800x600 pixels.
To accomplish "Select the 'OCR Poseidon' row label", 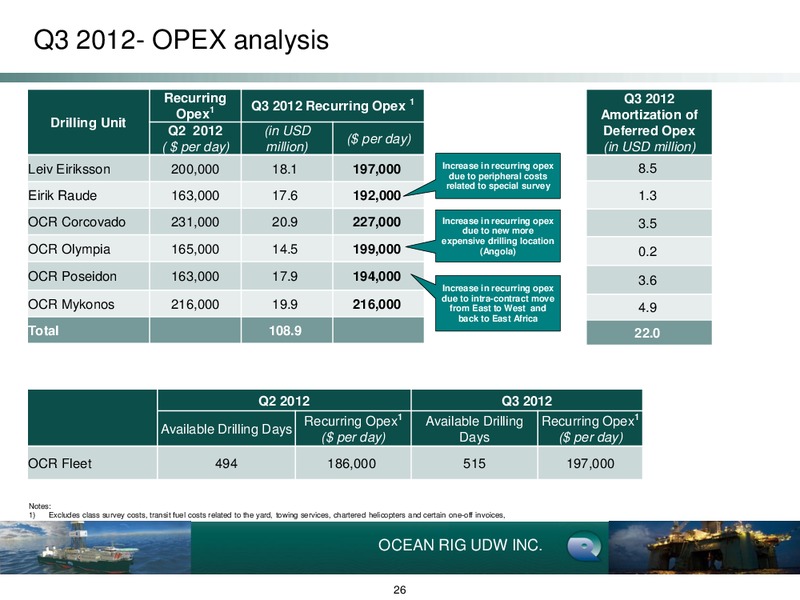I will pos(72,276).
